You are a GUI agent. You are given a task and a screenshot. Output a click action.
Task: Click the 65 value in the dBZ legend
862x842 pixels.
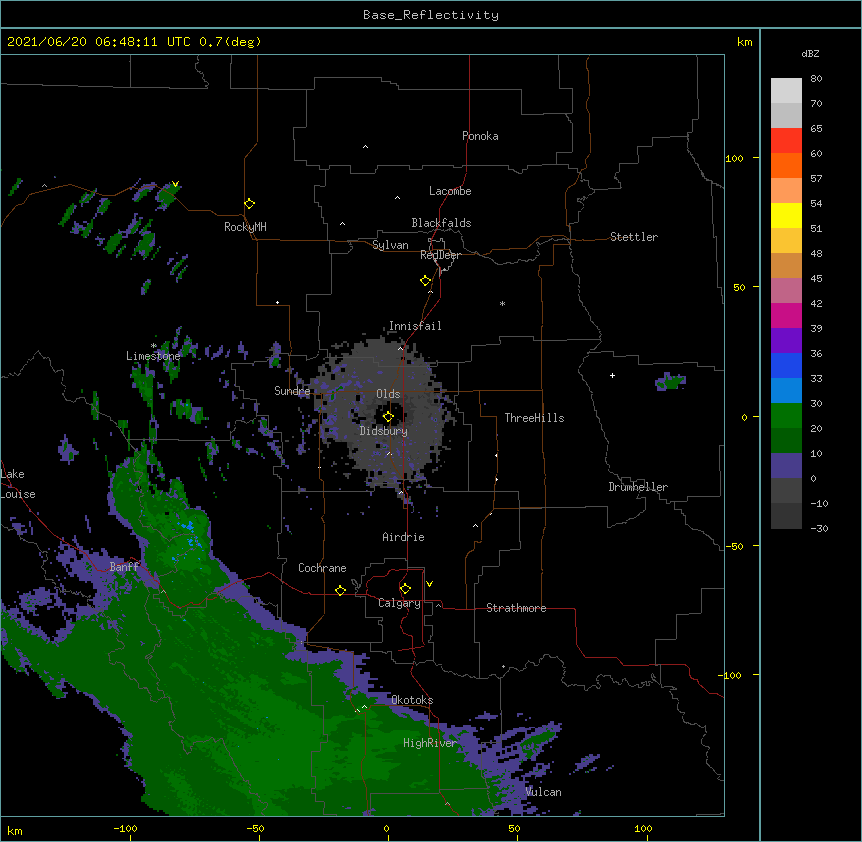point(816,128)
